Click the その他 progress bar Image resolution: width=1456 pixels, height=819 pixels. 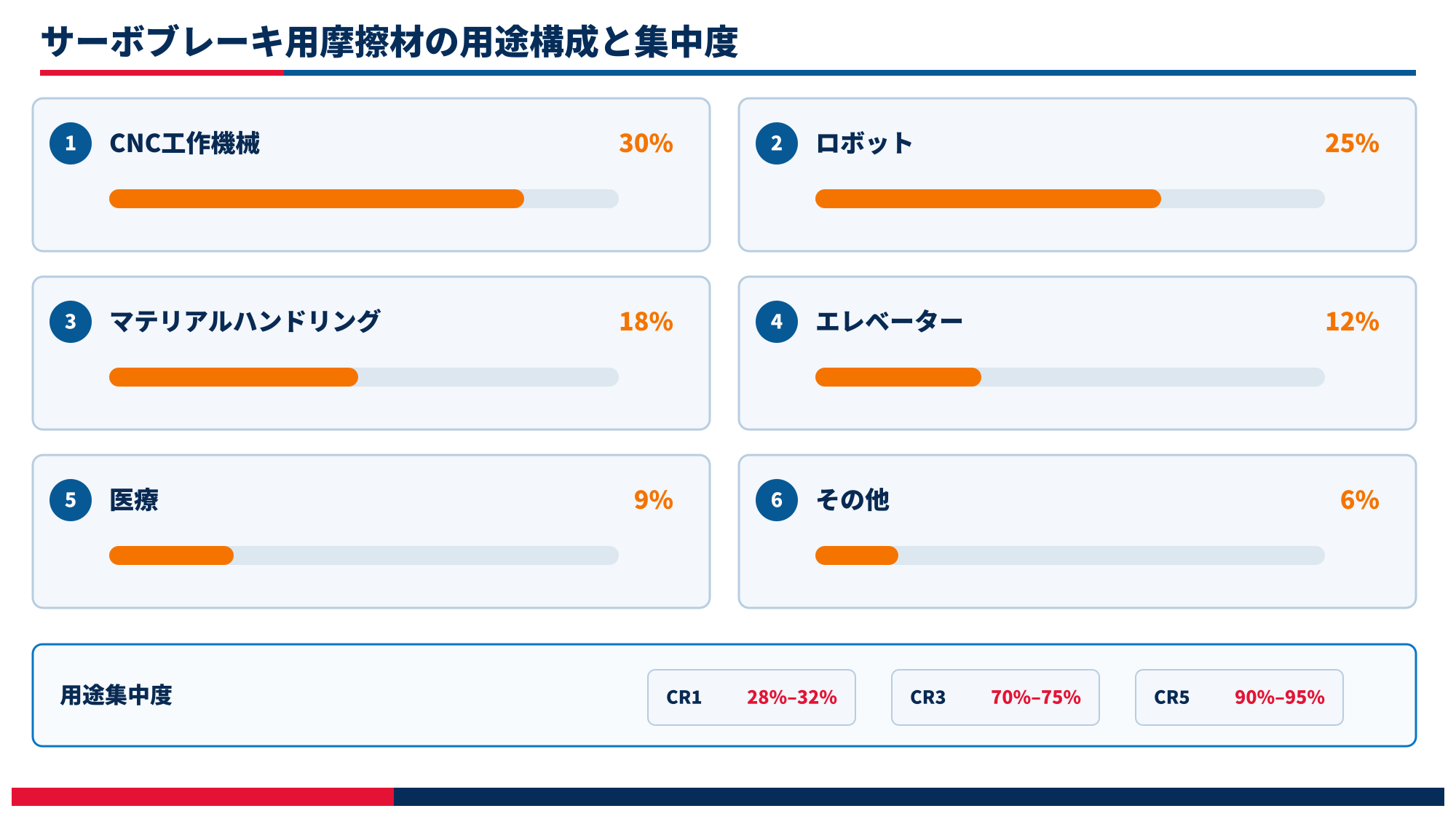click(x=1070, y=555)
